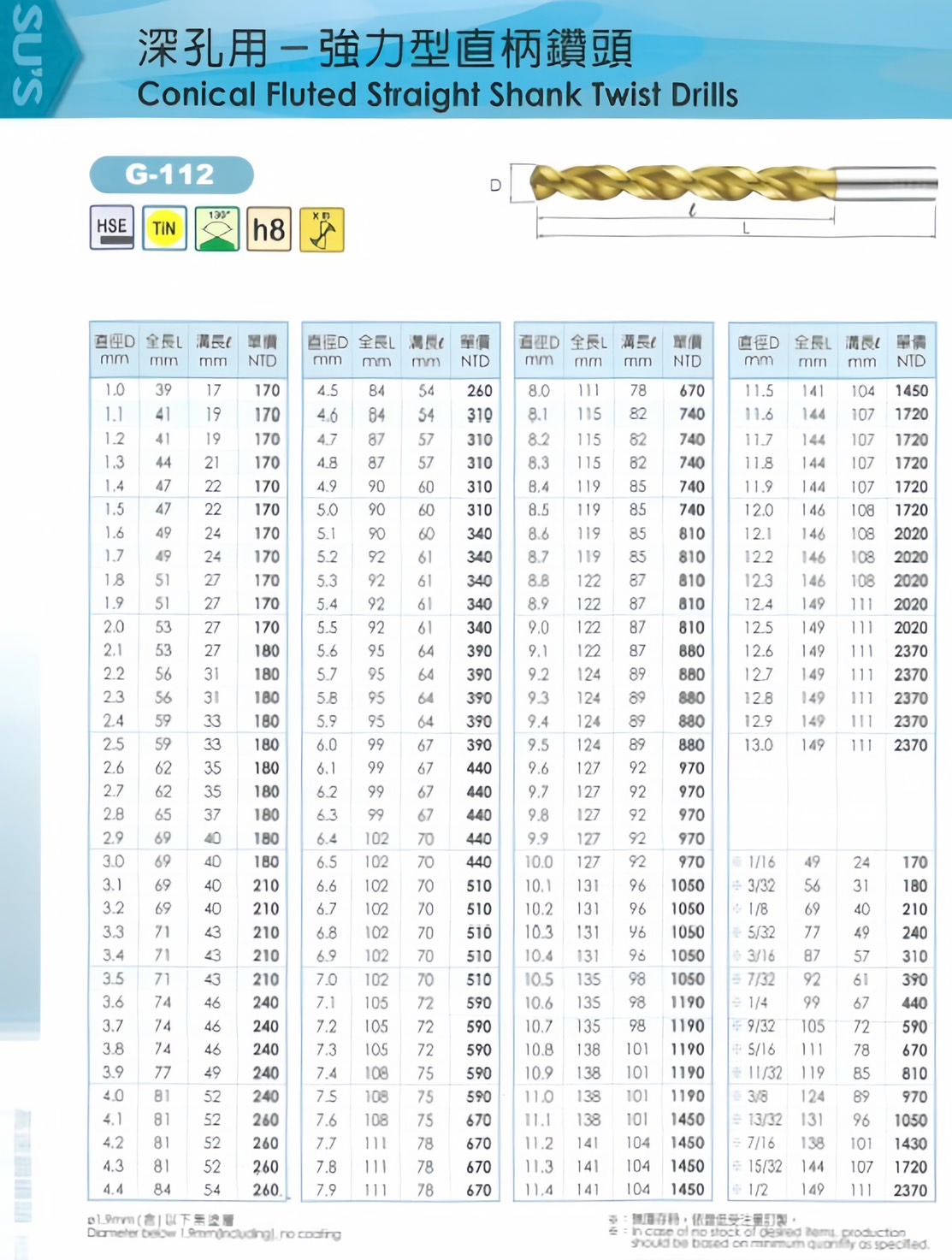This screenshot has width=952, height=1260.
Task: Click the 1/16 inch size row
Action: tap(832, 862)
